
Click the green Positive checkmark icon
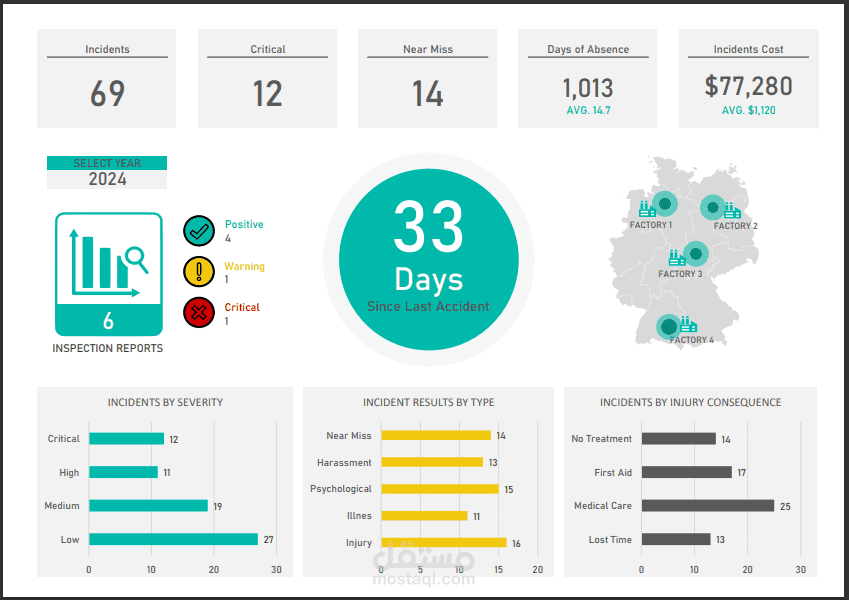[199, 231]
